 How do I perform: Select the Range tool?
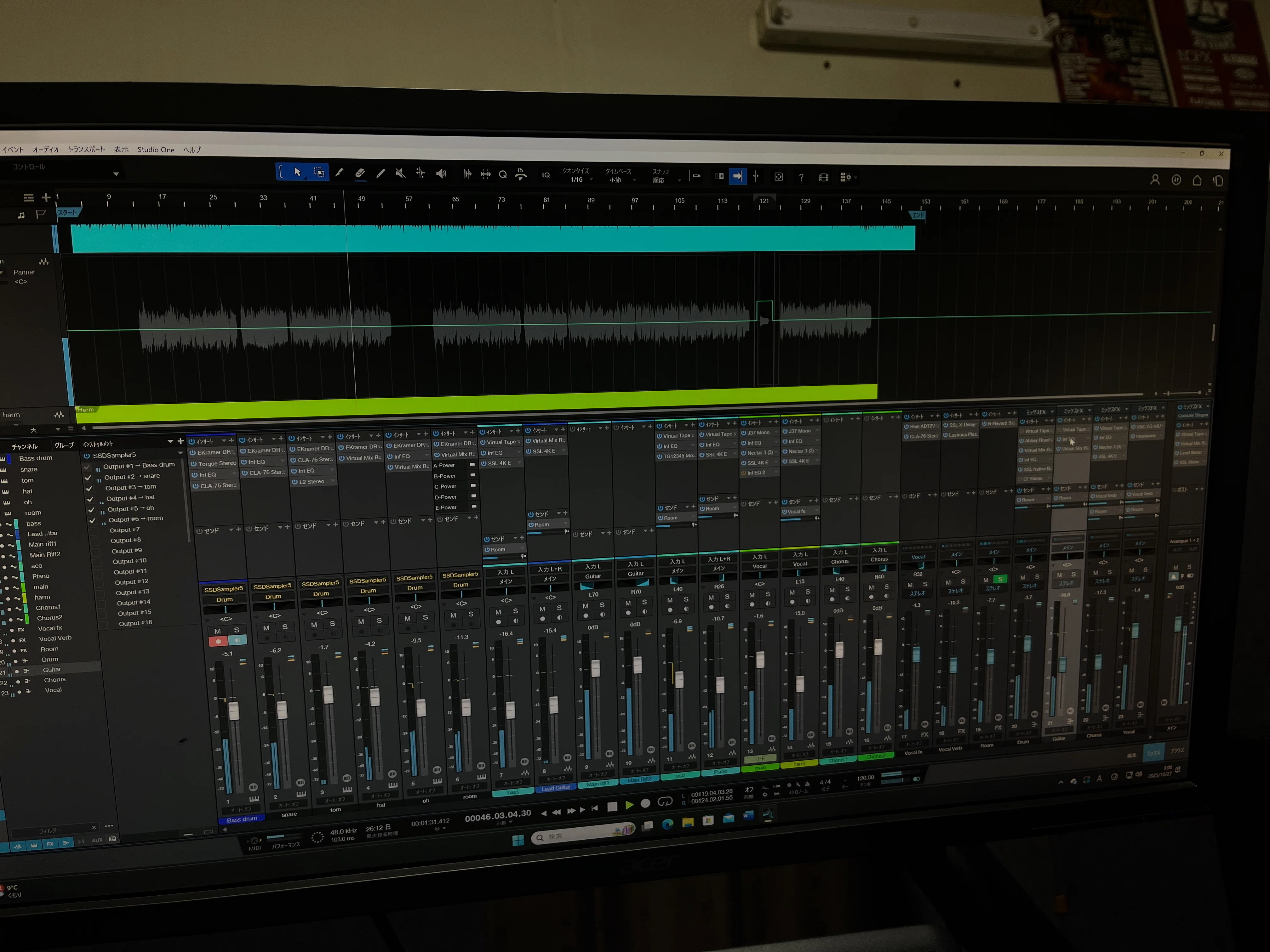click(319, 172)
